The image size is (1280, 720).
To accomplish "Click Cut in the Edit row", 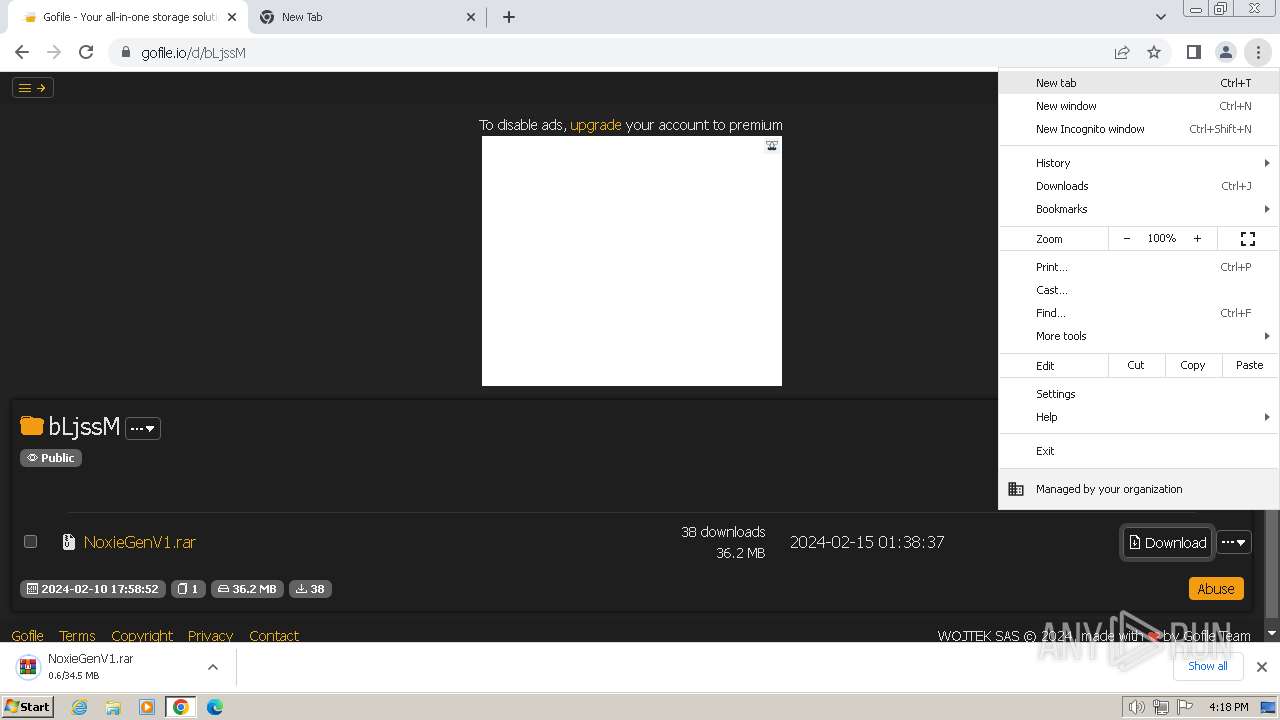I will click(1136, 366).
